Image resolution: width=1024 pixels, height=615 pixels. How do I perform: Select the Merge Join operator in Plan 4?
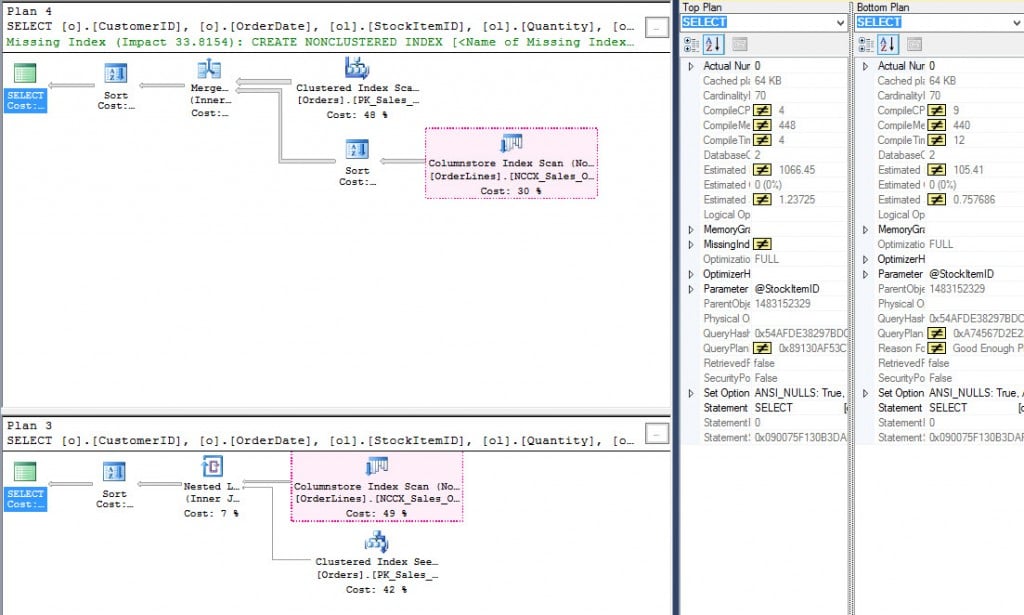pyautogui.click(x=209, y=70)
